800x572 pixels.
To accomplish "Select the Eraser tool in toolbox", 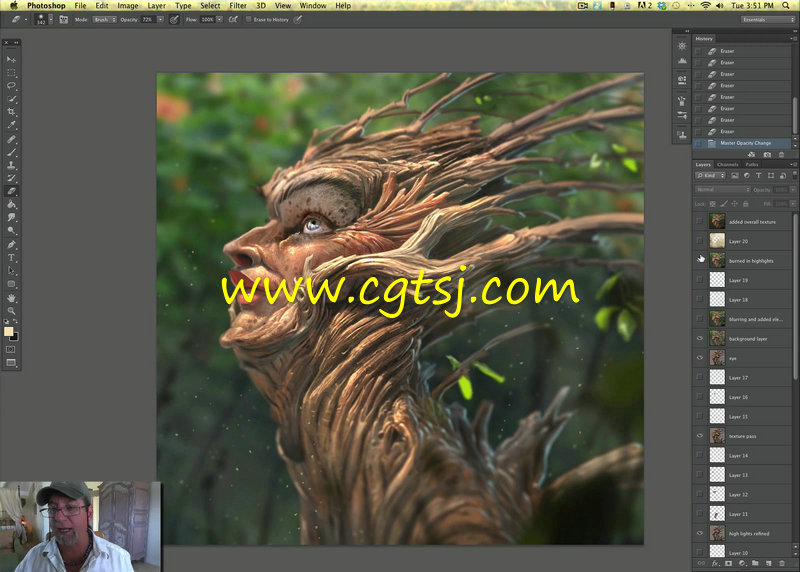I will click(11, 191).
